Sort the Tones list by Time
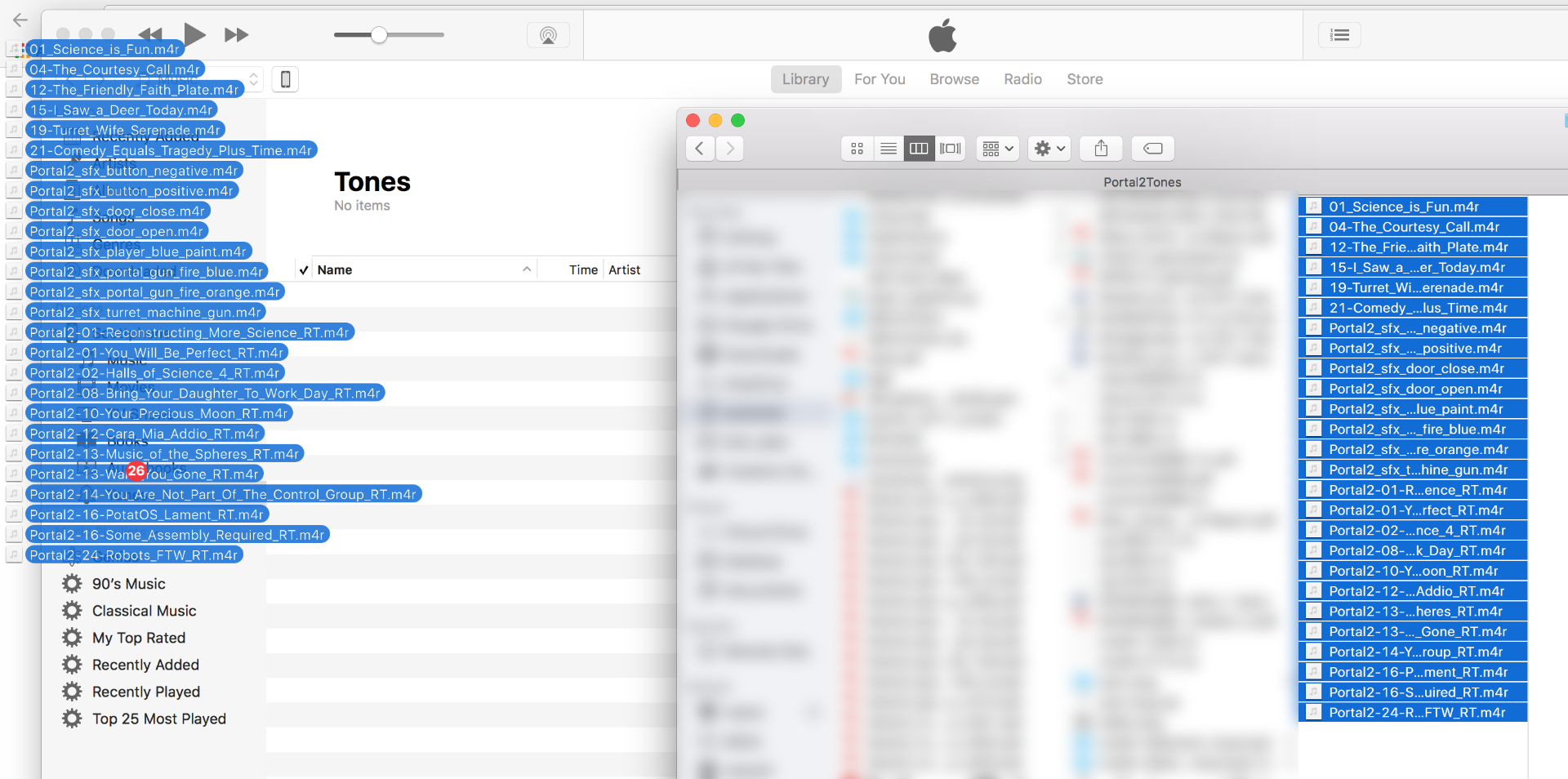This screenshot has height=779, width=1568. (x=583, y=270)
